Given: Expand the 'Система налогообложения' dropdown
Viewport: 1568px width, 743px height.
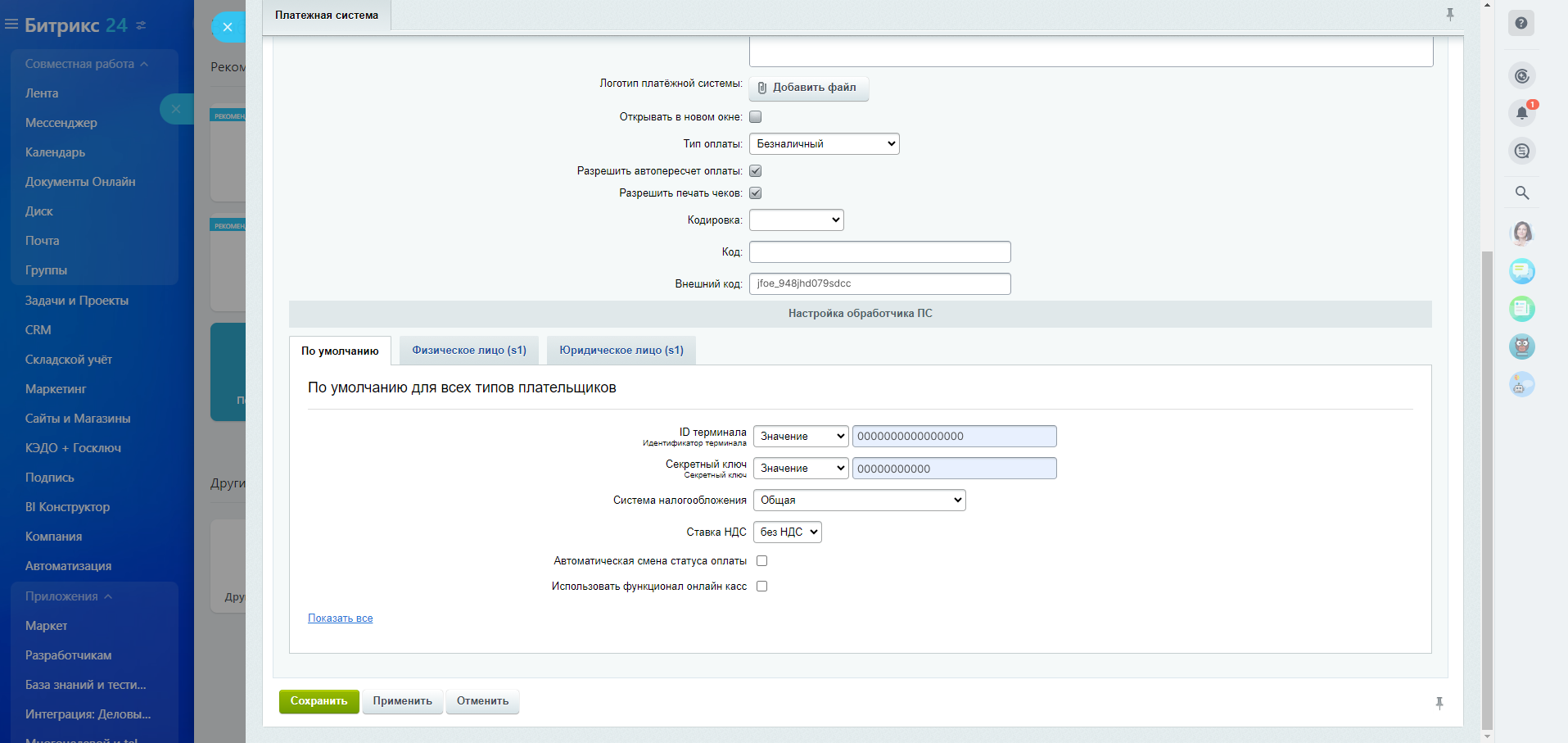Looking at the screenshot, I should coord(859,501).
